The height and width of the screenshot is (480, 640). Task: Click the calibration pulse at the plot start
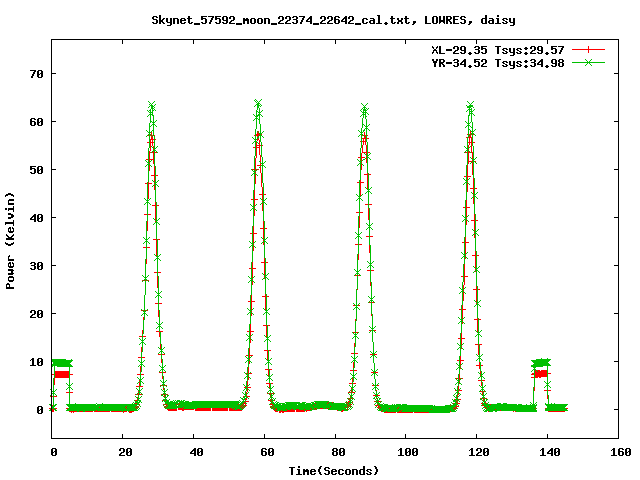[x=61, y=364]
